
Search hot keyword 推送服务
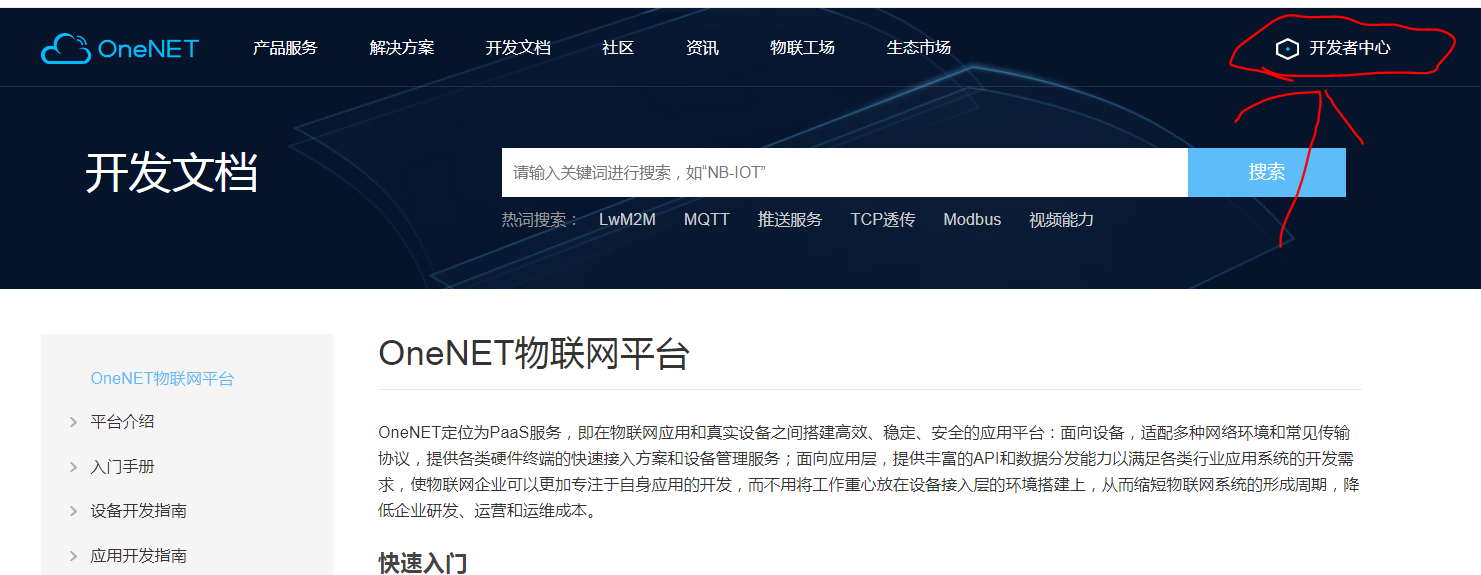[790, 219]
